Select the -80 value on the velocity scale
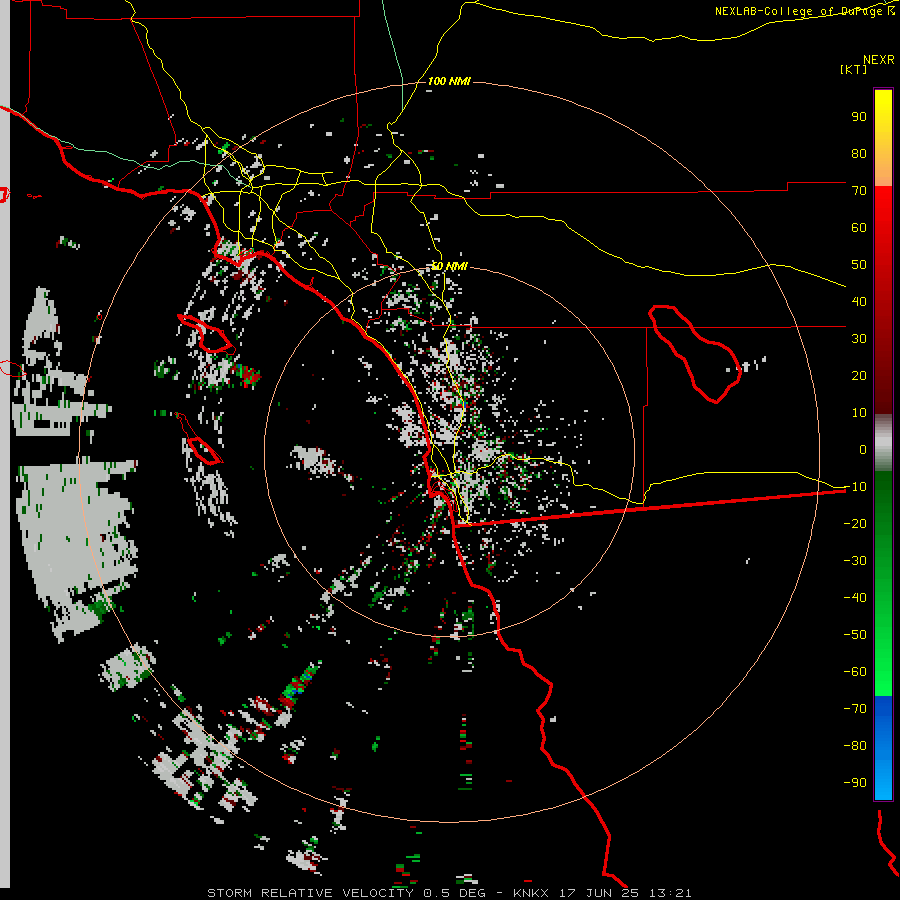 (855, 746)
